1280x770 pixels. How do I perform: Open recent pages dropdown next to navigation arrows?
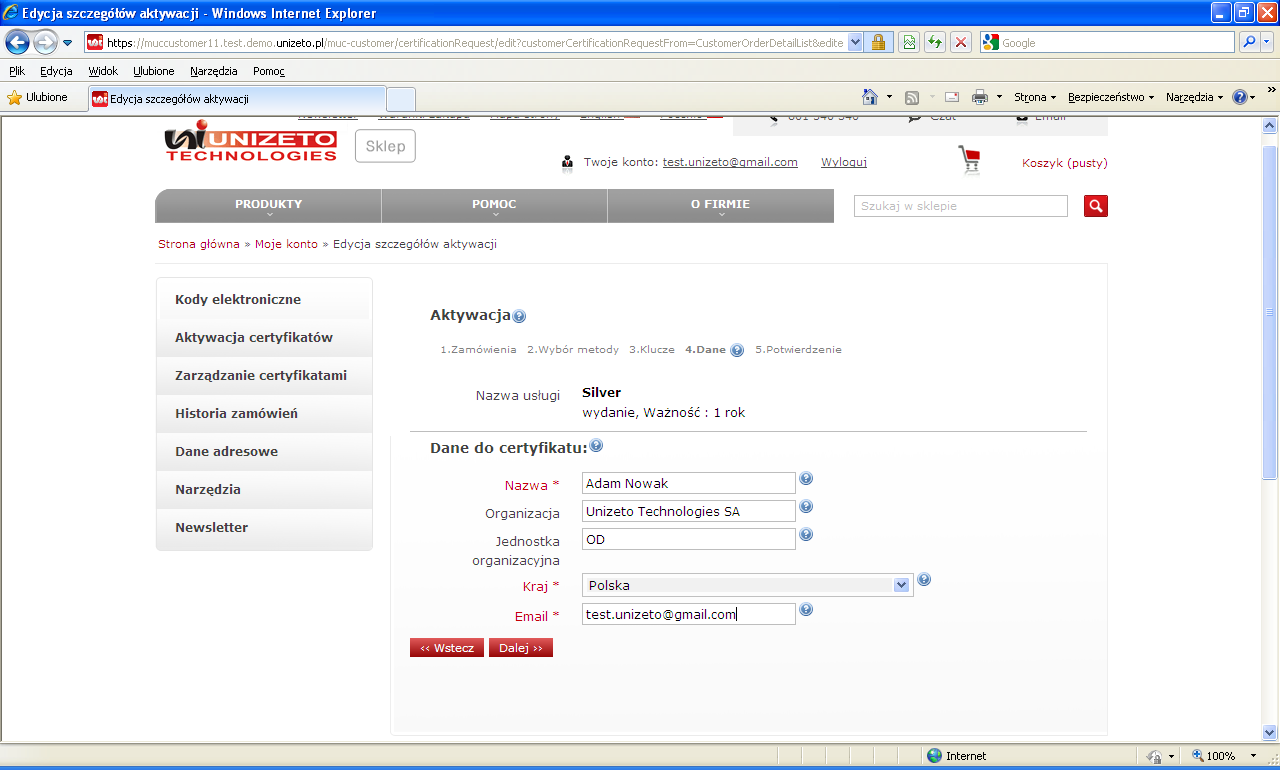67,43
